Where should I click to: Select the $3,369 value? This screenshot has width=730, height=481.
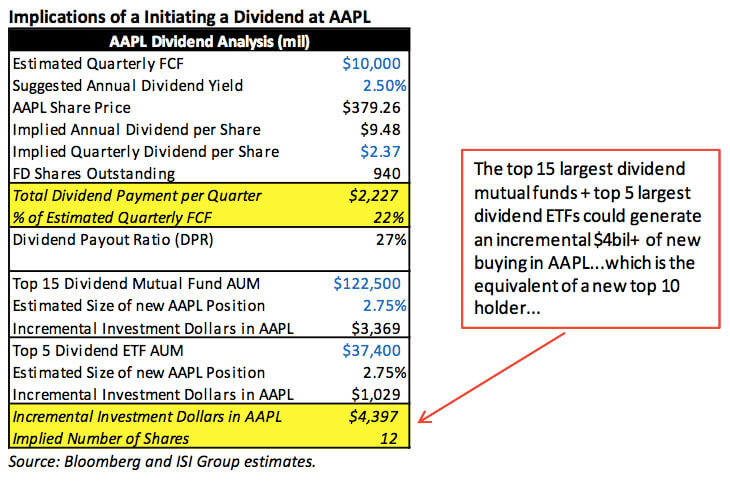pos(376,328)
